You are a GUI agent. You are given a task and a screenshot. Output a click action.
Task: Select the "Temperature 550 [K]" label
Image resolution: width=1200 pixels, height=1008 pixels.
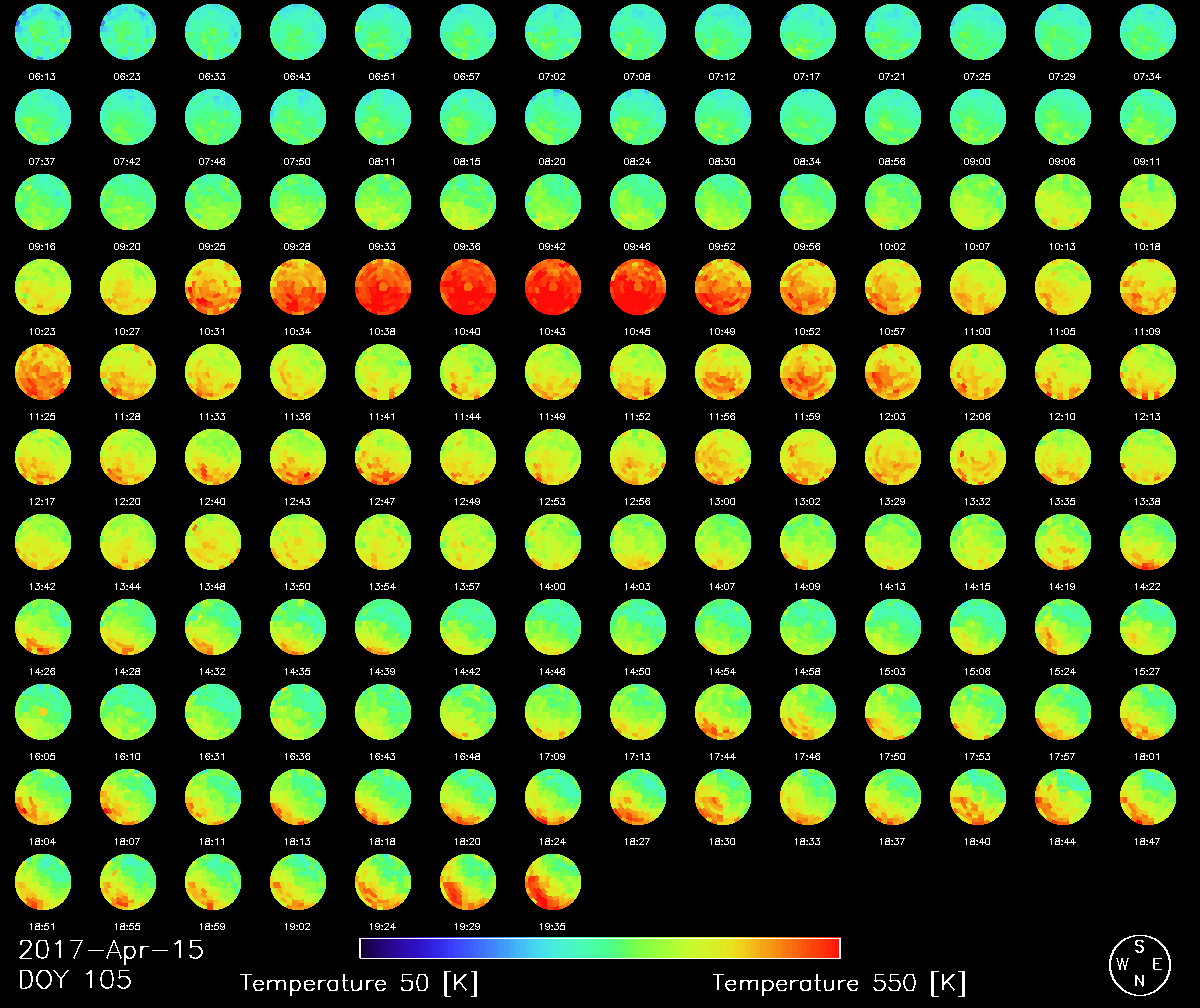point(839,983)
